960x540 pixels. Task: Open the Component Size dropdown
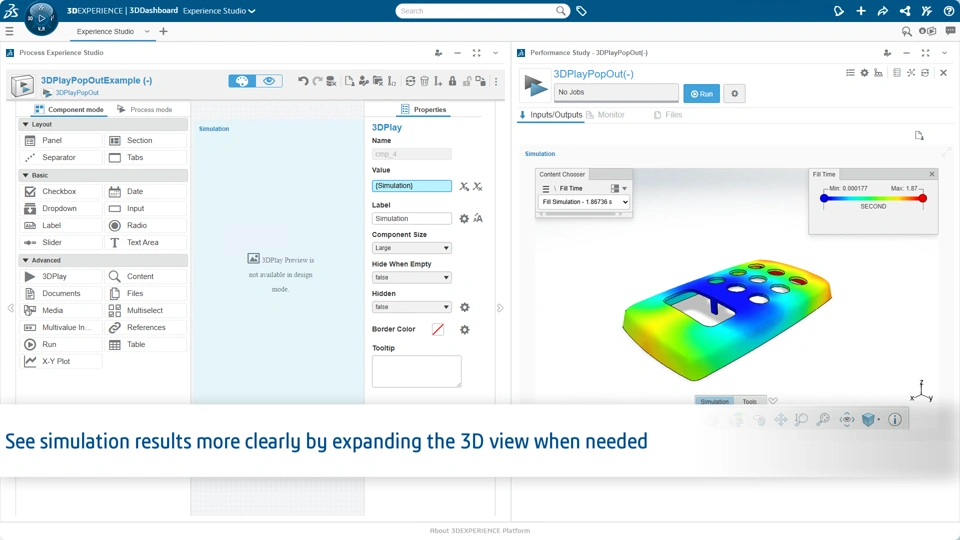(411, 248)
